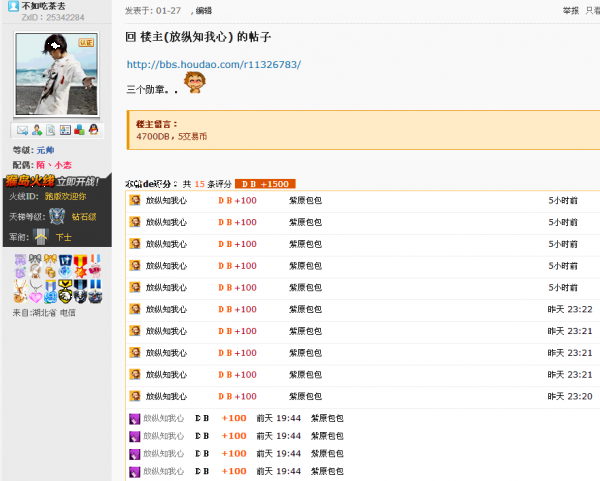Image resolution: width=600 pixels, height=481 pixels.
Task: Click the 15 ratings count
Action: tap(199, 184)
